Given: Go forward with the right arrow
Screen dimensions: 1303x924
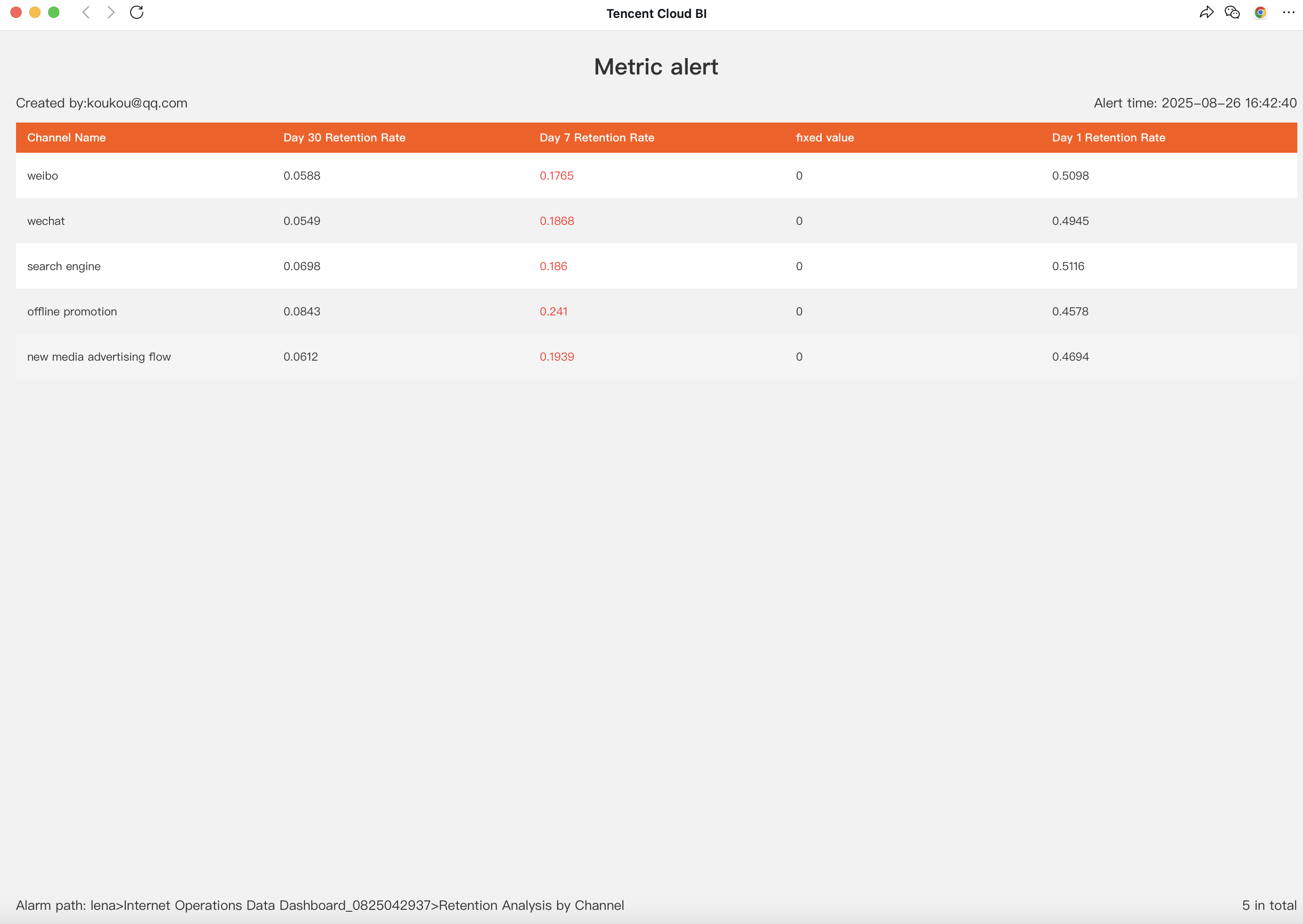Looking at the screenshot, I should [111, 13].
